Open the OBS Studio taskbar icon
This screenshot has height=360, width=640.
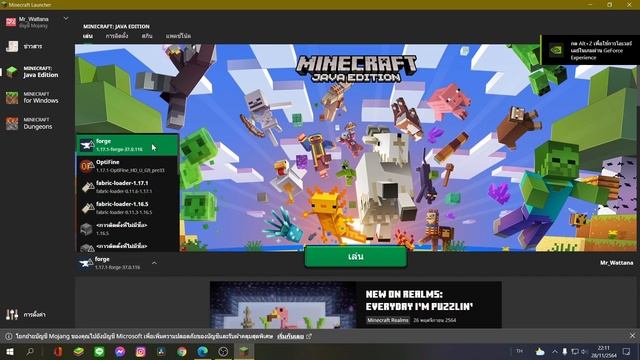[x=223, y=351]
